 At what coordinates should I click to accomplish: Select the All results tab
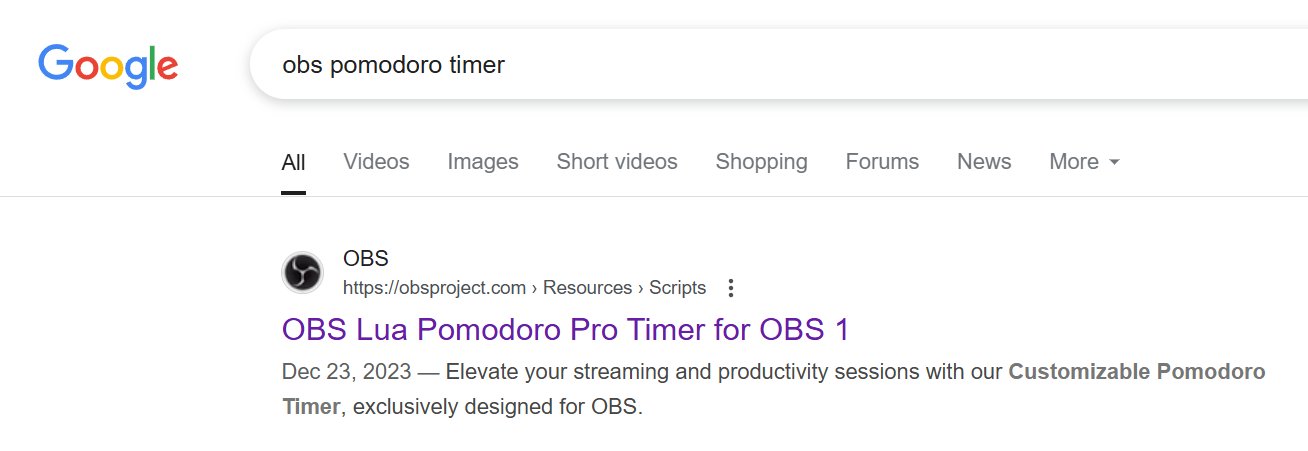pyautogui.click(x=293, y=162)
